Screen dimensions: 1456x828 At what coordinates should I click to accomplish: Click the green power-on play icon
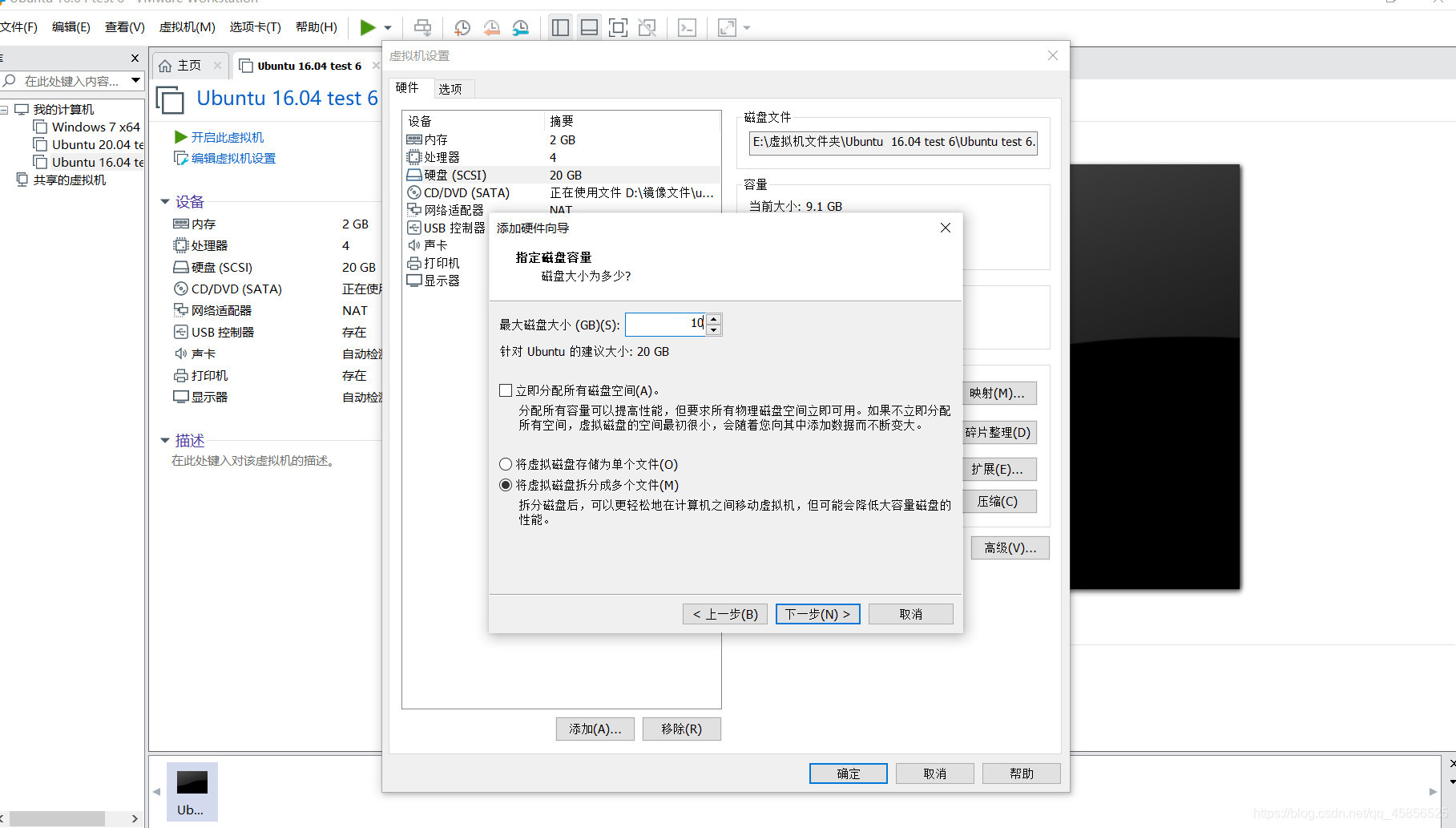point(367,27)
